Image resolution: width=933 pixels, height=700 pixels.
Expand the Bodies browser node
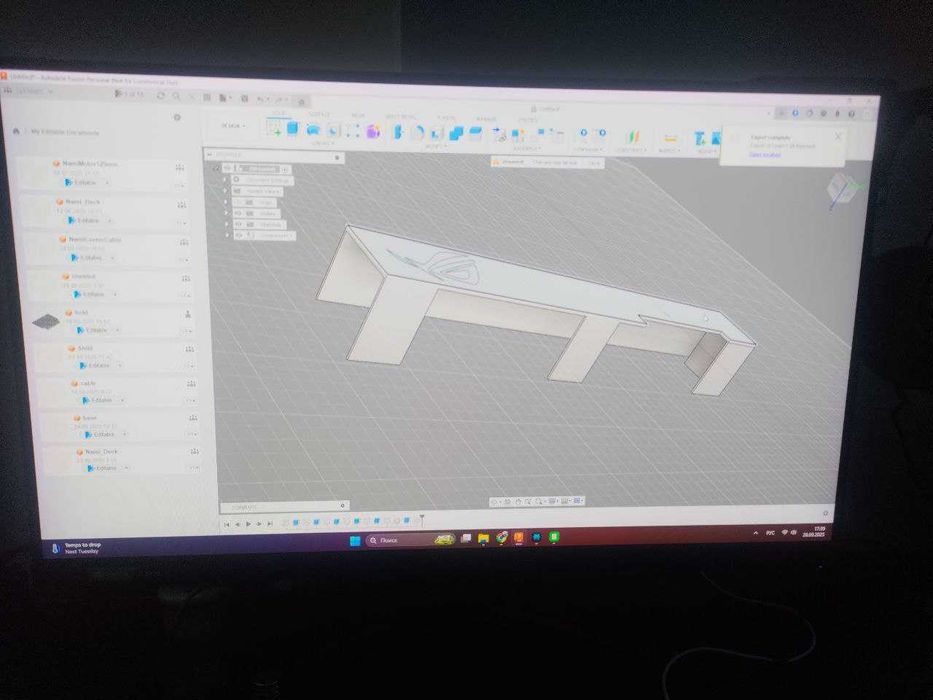click(x=226, y=213)
